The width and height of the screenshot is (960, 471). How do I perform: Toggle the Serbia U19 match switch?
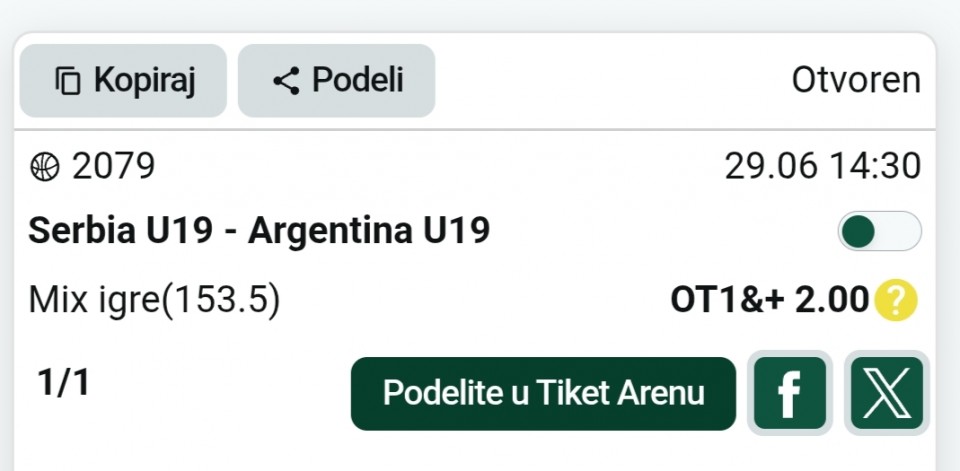click(880, 231)
